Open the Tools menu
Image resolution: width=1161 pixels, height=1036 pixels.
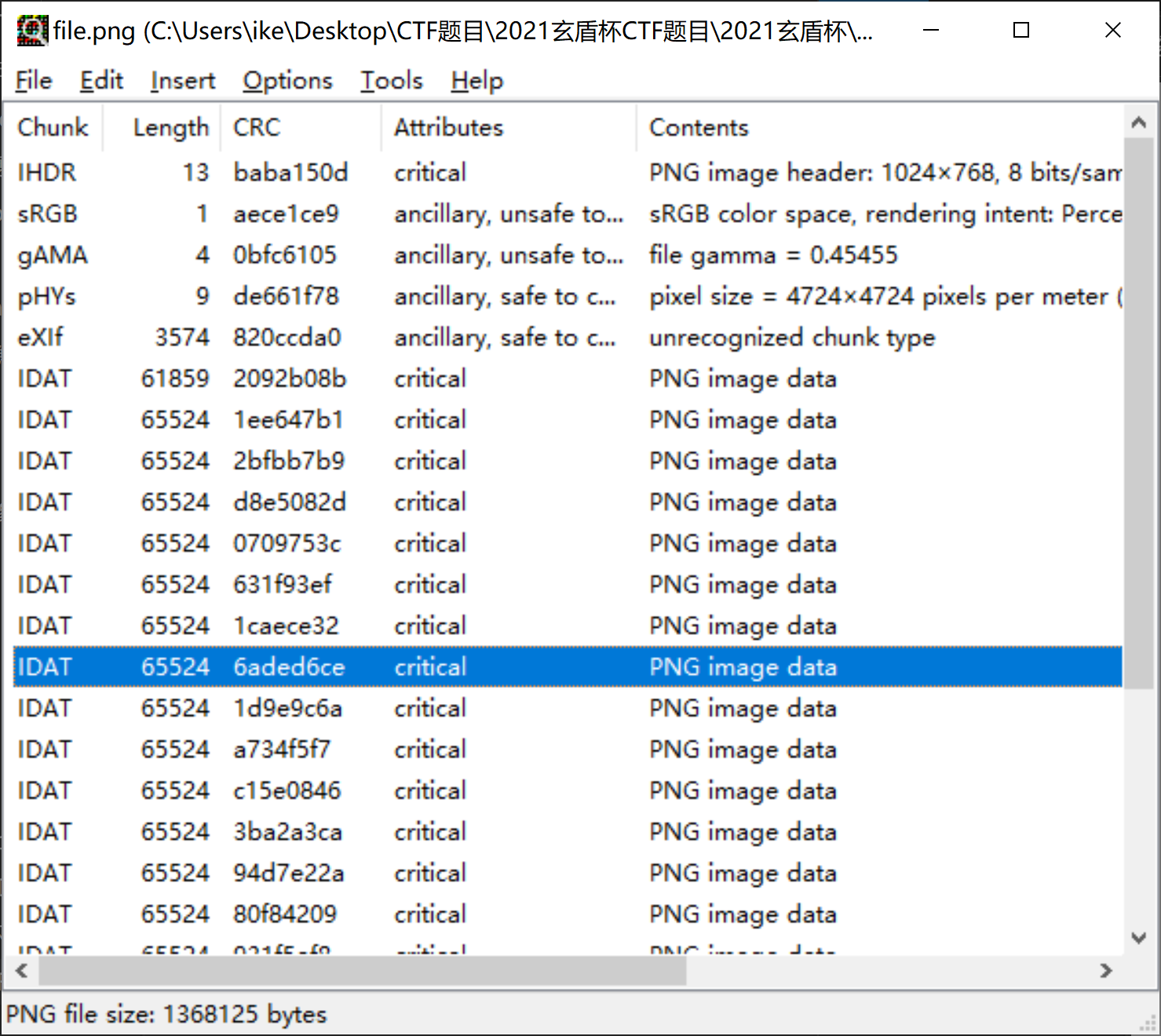tap(390, 80)
